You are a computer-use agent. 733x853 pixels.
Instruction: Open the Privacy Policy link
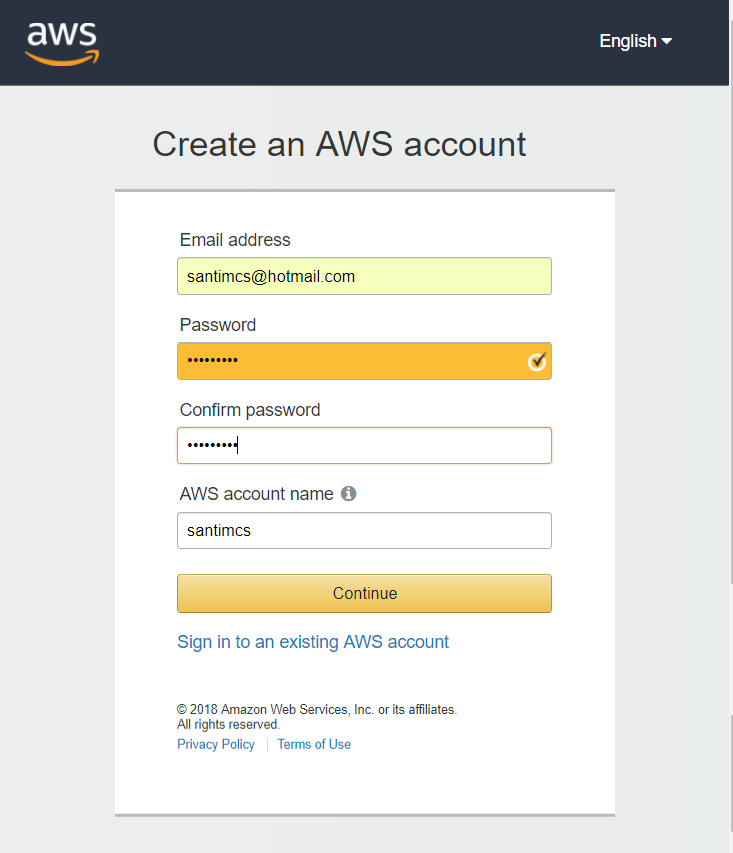tap(215, 744)
